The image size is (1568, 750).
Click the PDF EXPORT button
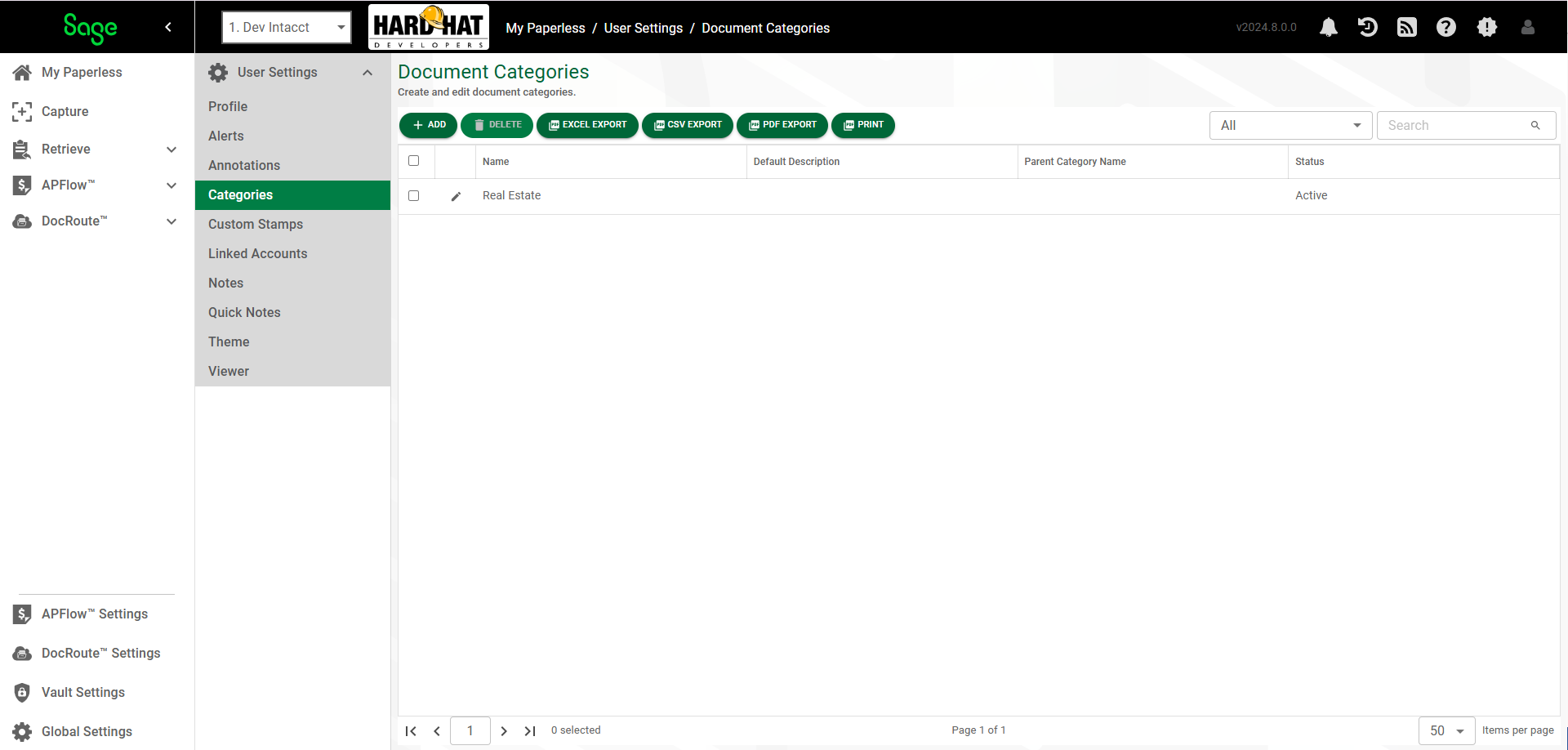(782, 125)
